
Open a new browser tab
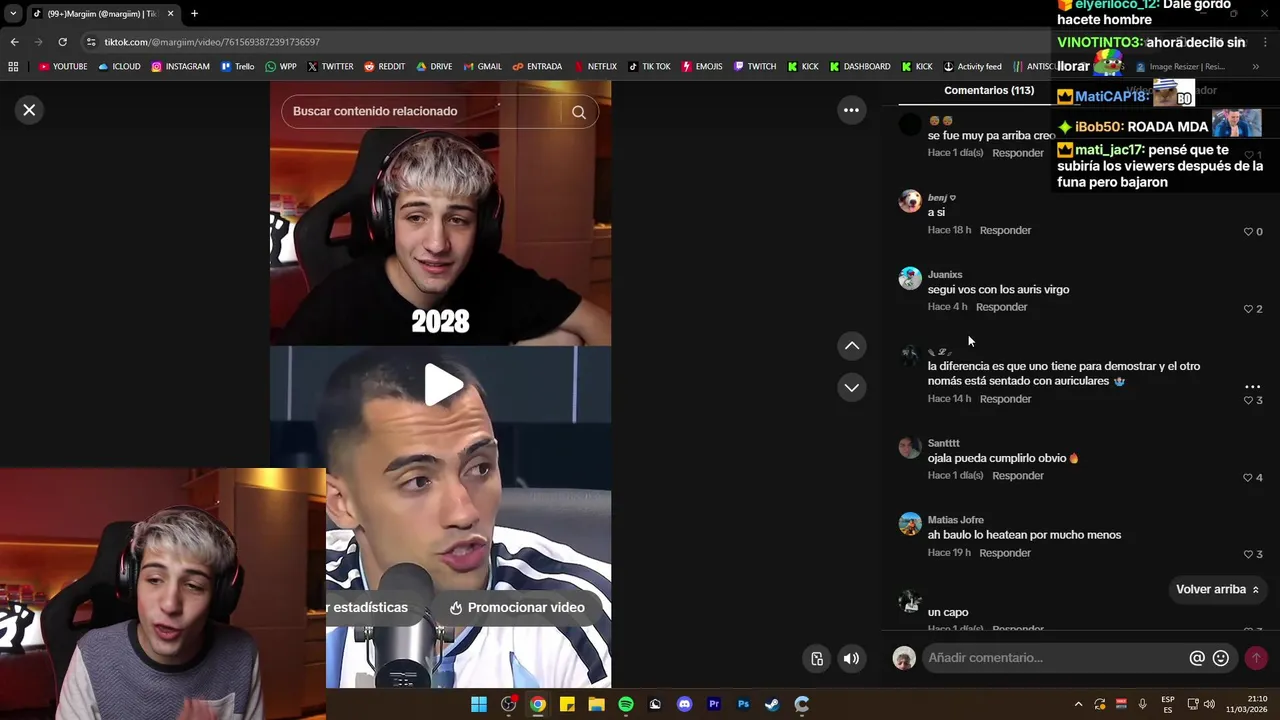[x=194, y=14]
